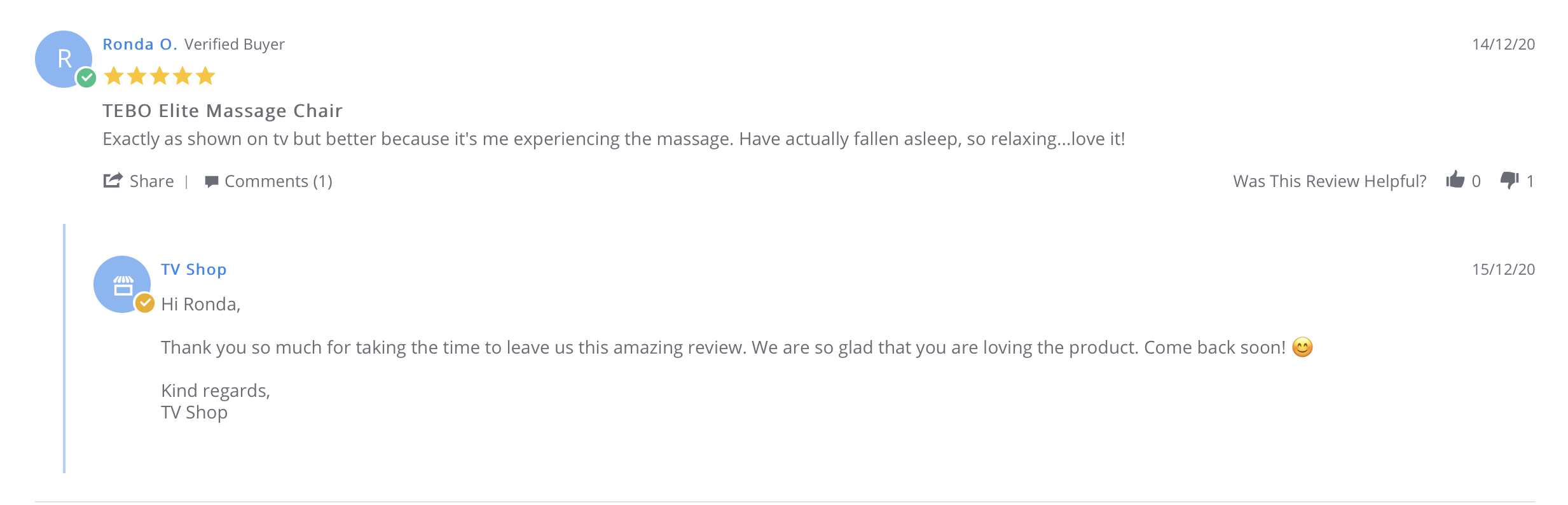Click the thumbs up helpful icon
Image resolution: width=1568 pixels, height=505 pixels.
click(x=1455, y=180)
